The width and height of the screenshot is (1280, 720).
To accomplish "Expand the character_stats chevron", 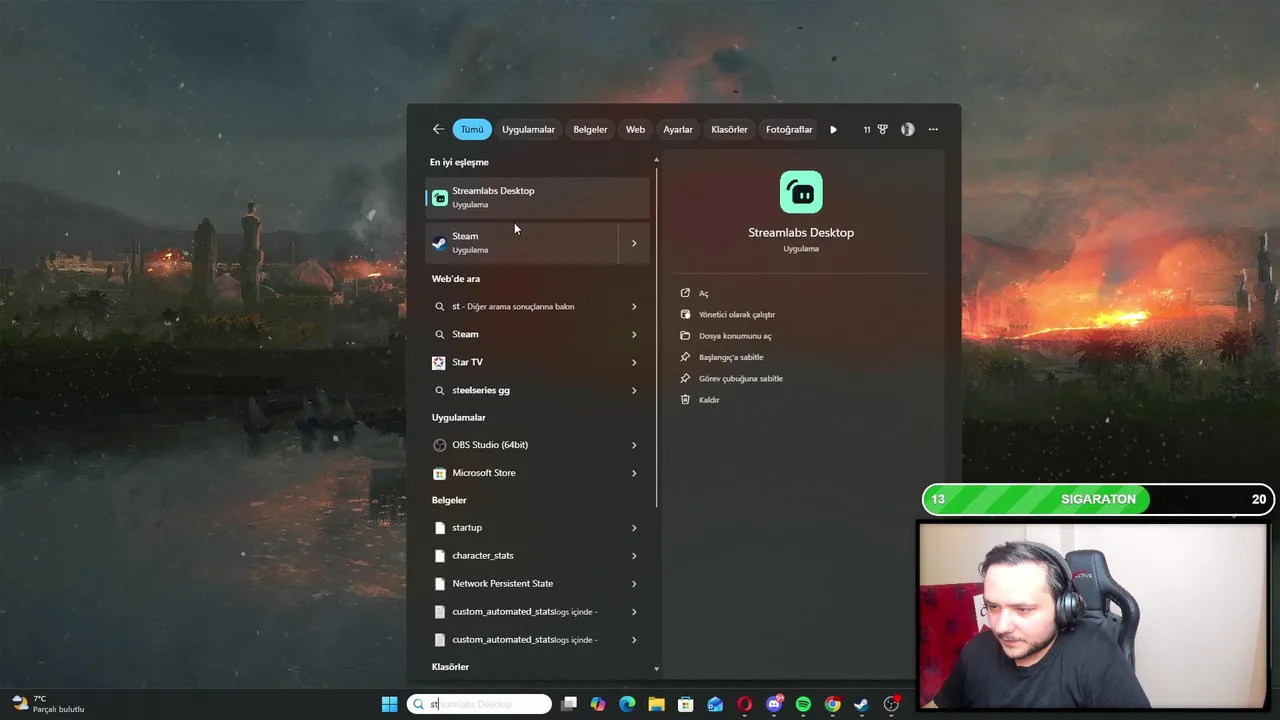I will pos(634,555).
